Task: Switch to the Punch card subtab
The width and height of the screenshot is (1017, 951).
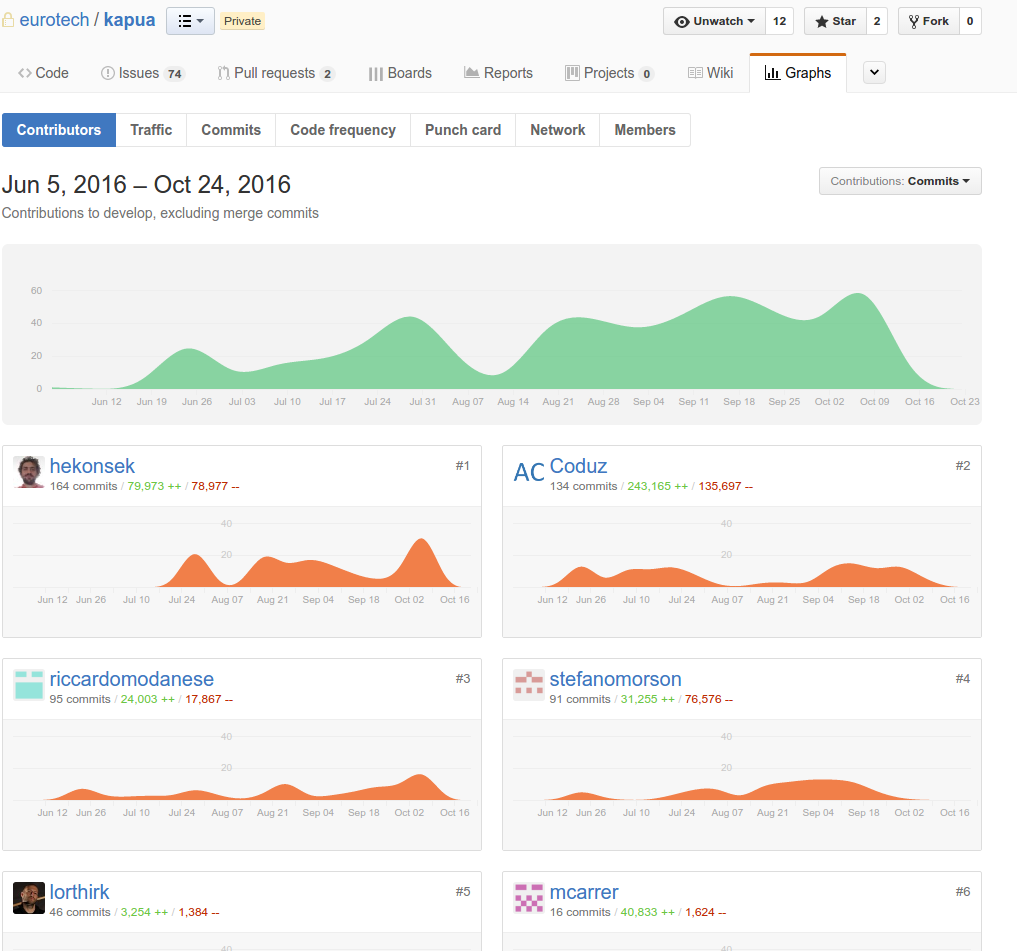Action: tap(463, 130)
